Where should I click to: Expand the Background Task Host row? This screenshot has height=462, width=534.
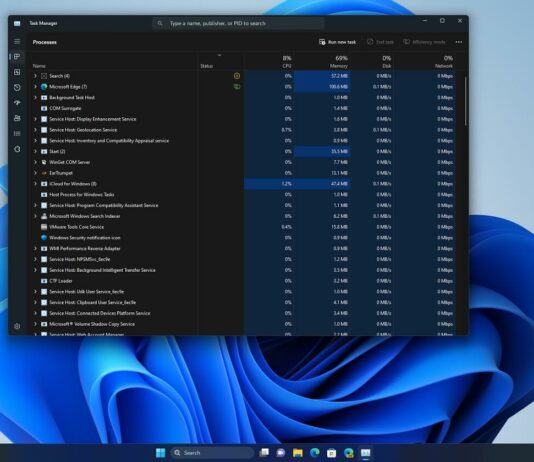tap(35, 97)
